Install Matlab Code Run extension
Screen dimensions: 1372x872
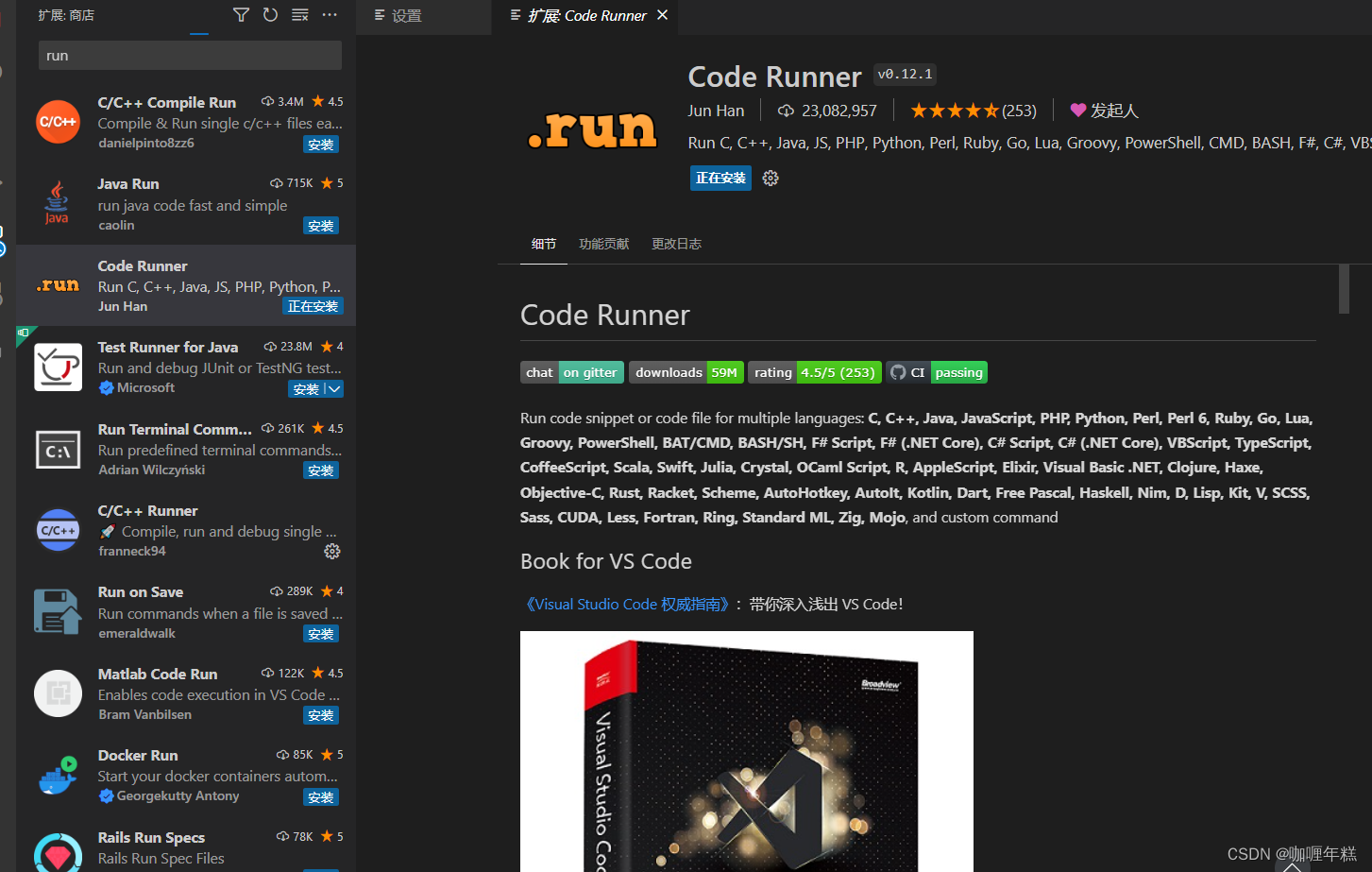click(x=321, y=715)
